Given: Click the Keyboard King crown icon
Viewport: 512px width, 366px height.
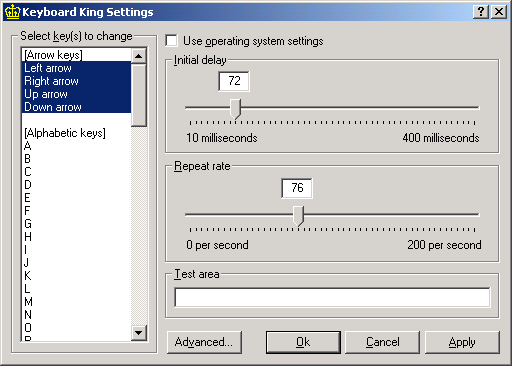Looking at the screenshot, I should tap(13, 12).
